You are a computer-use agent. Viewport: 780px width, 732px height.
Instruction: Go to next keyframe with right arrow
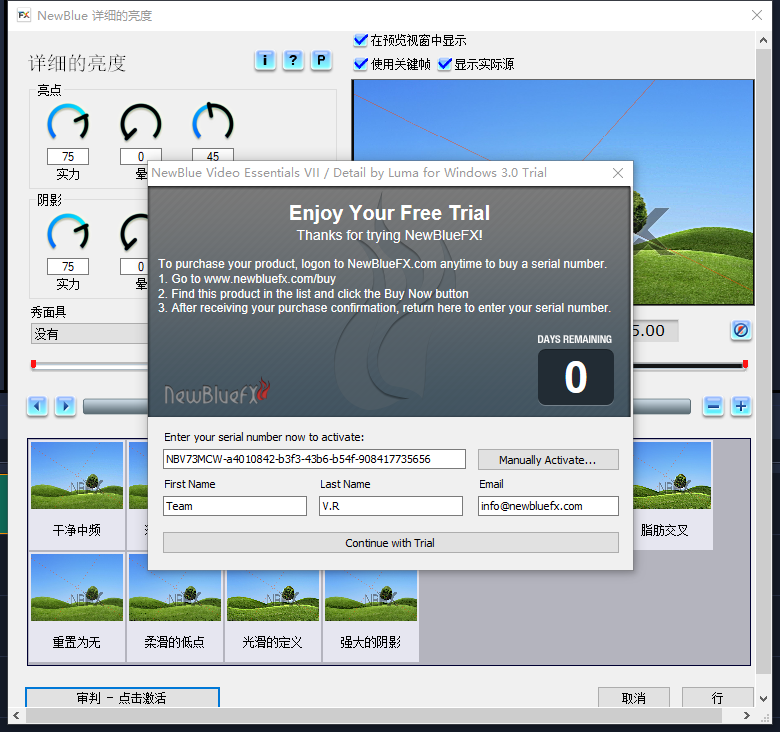pos(65,406)
